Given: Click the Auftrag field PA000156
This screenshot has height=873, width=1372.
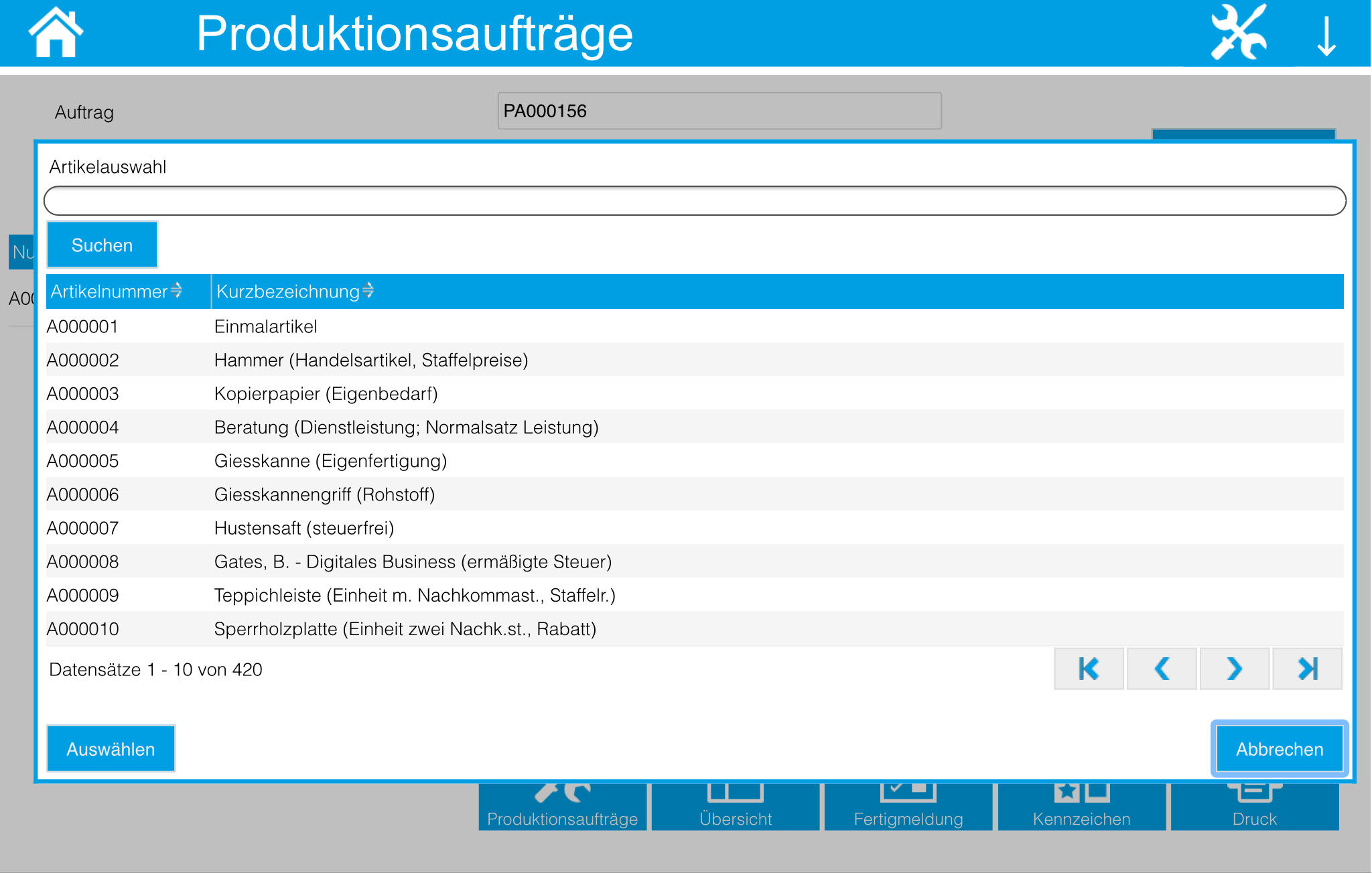Looking at the screenshot, I should (719, 111).
